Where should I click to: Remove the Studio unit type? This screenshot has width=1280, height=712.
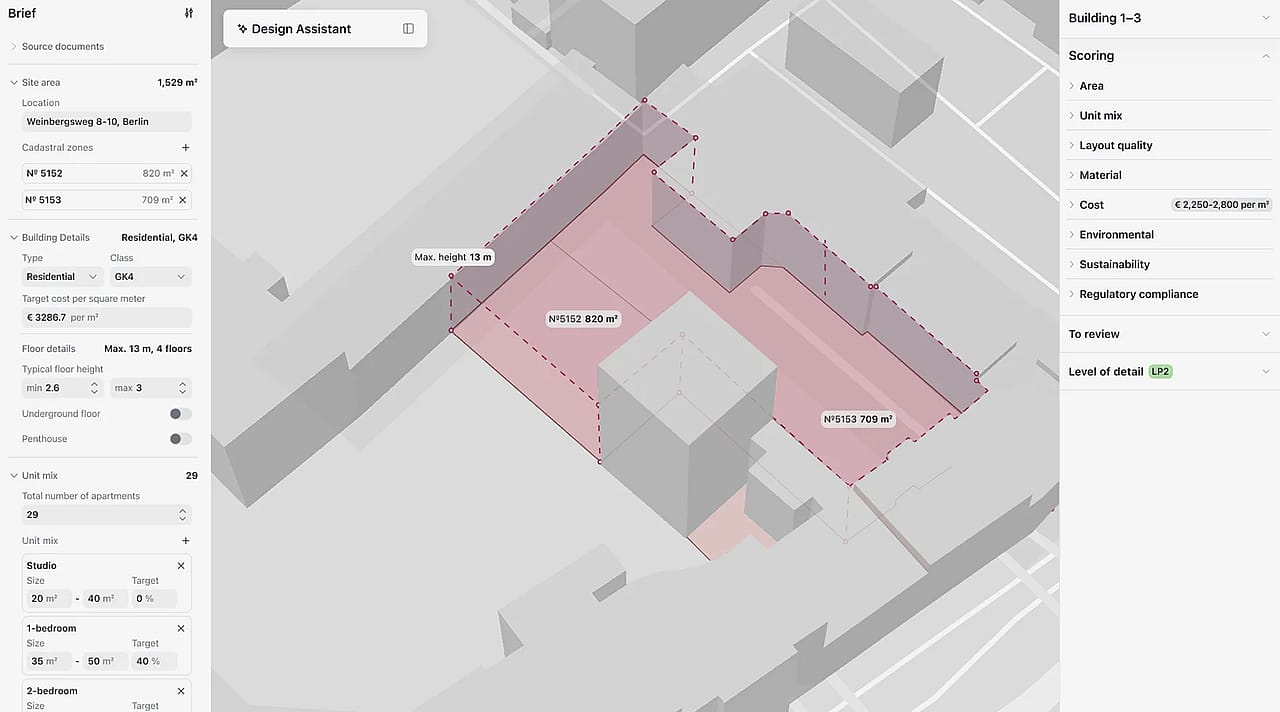pyautogui.click(x=181, y=566)
